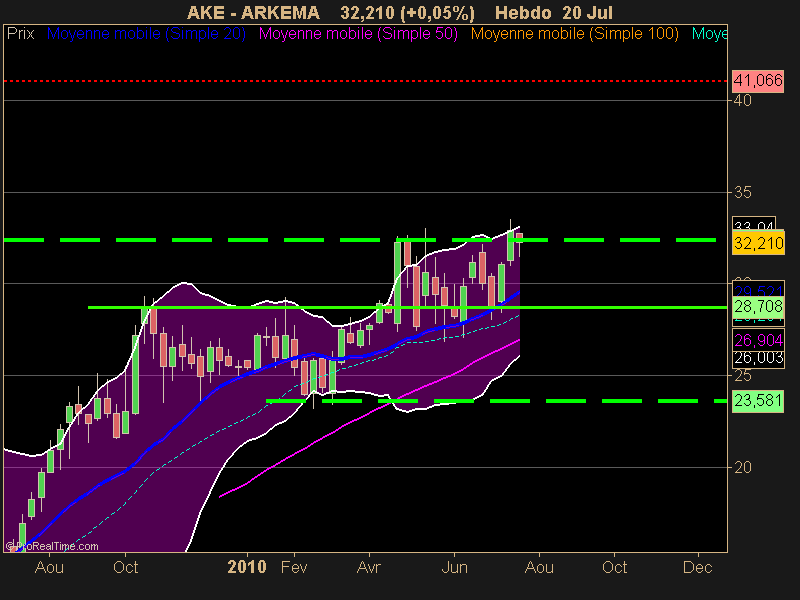The height and width of the screenshot is (600, 800).
Task: Click the magenta 26,904 price tag
Action: (x=758, y=340)
